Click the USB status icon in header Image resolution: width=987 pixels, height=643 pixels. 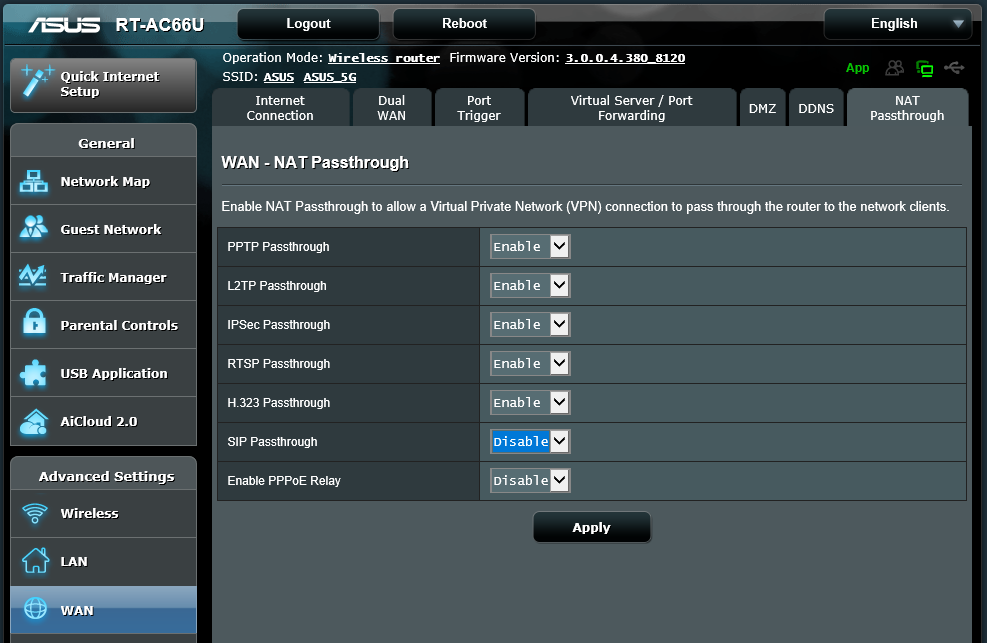pyautogui.click(x=954, y=68)
